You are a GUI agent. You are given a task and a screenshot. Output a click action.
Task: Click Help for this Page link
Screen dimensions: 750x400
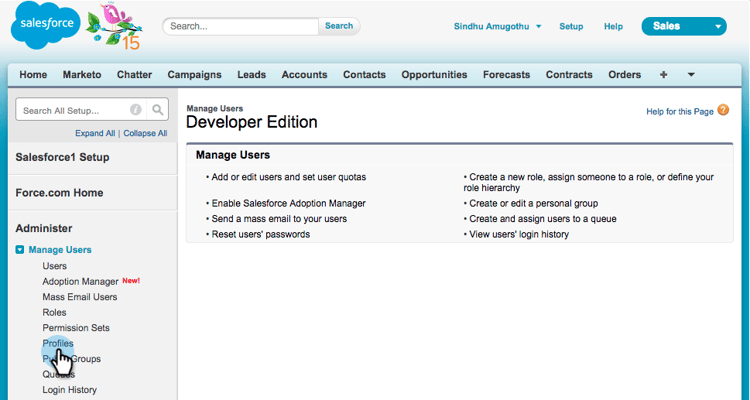pos(680,111)
